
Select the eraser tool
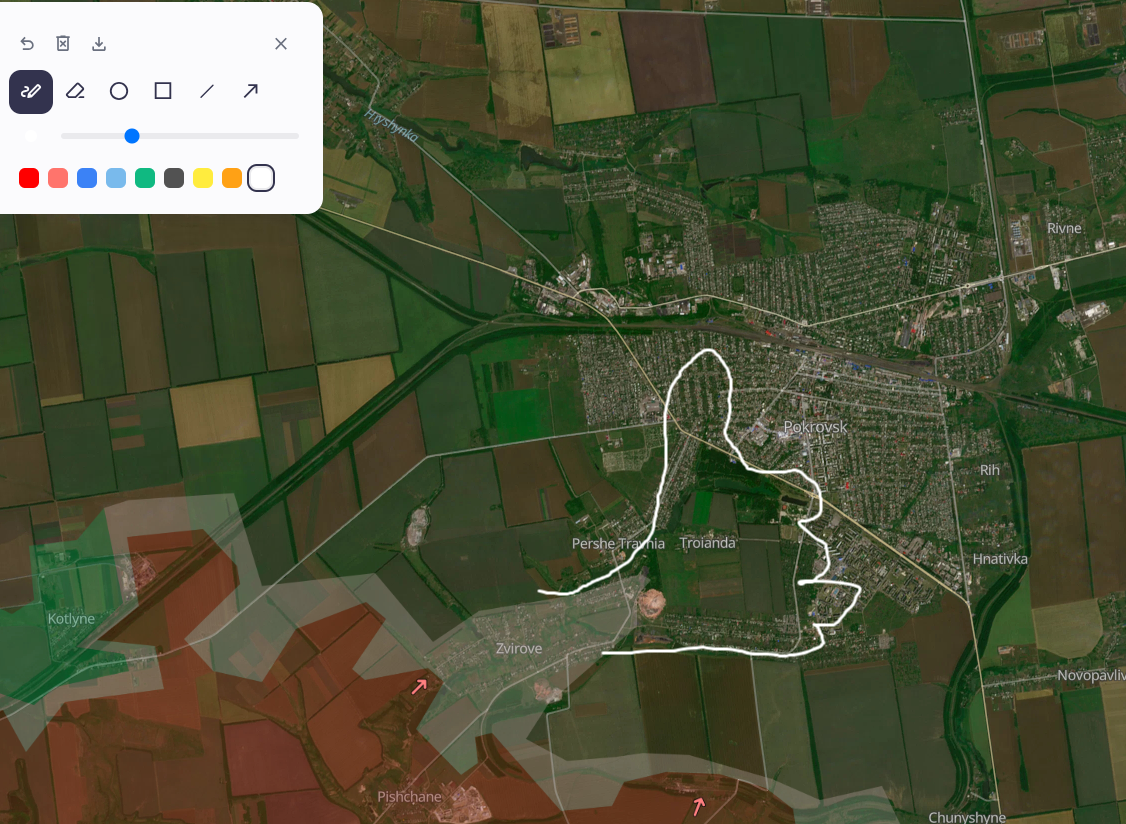pyautogui.click(x=75, y=91)
